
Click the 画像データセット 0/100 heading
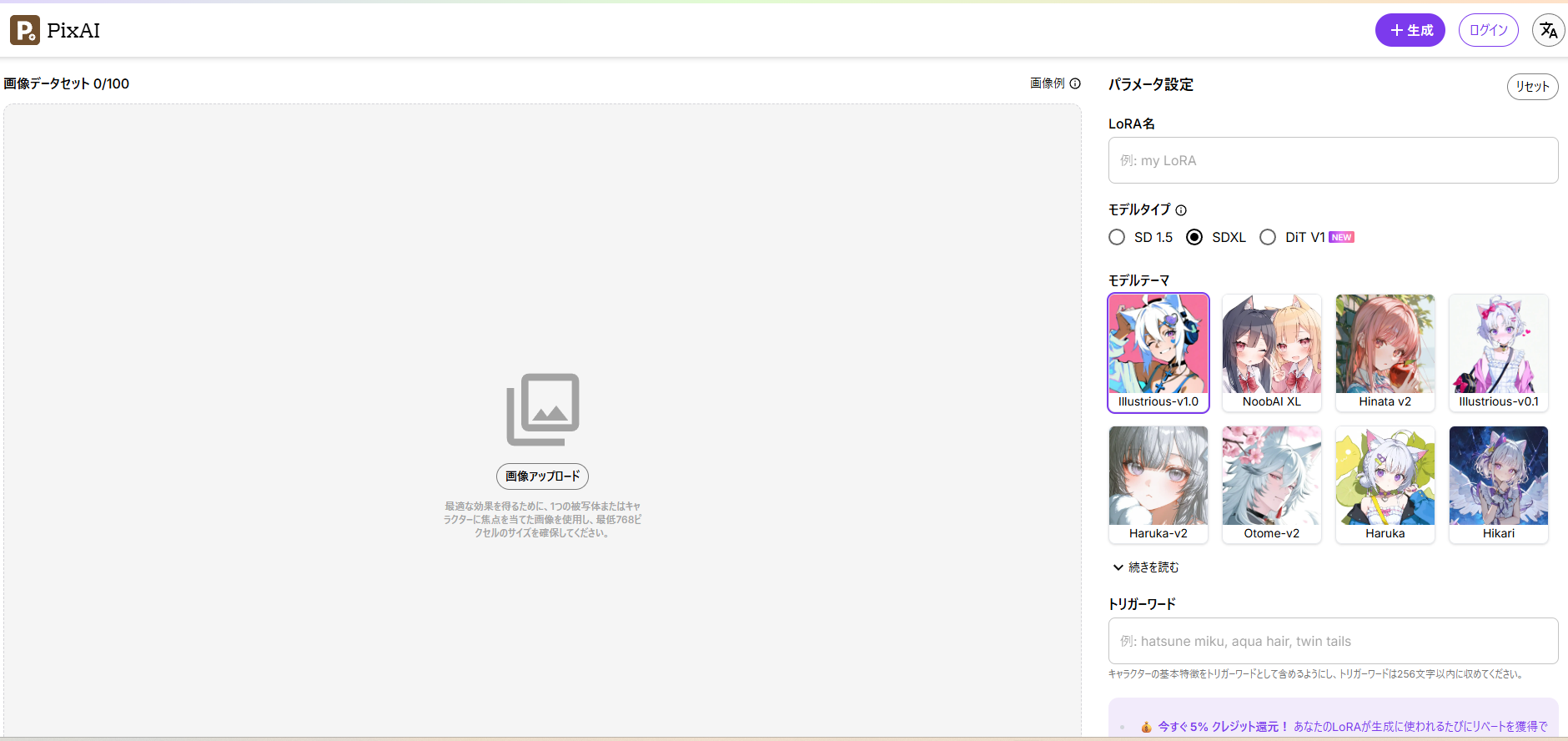[67, 83]
